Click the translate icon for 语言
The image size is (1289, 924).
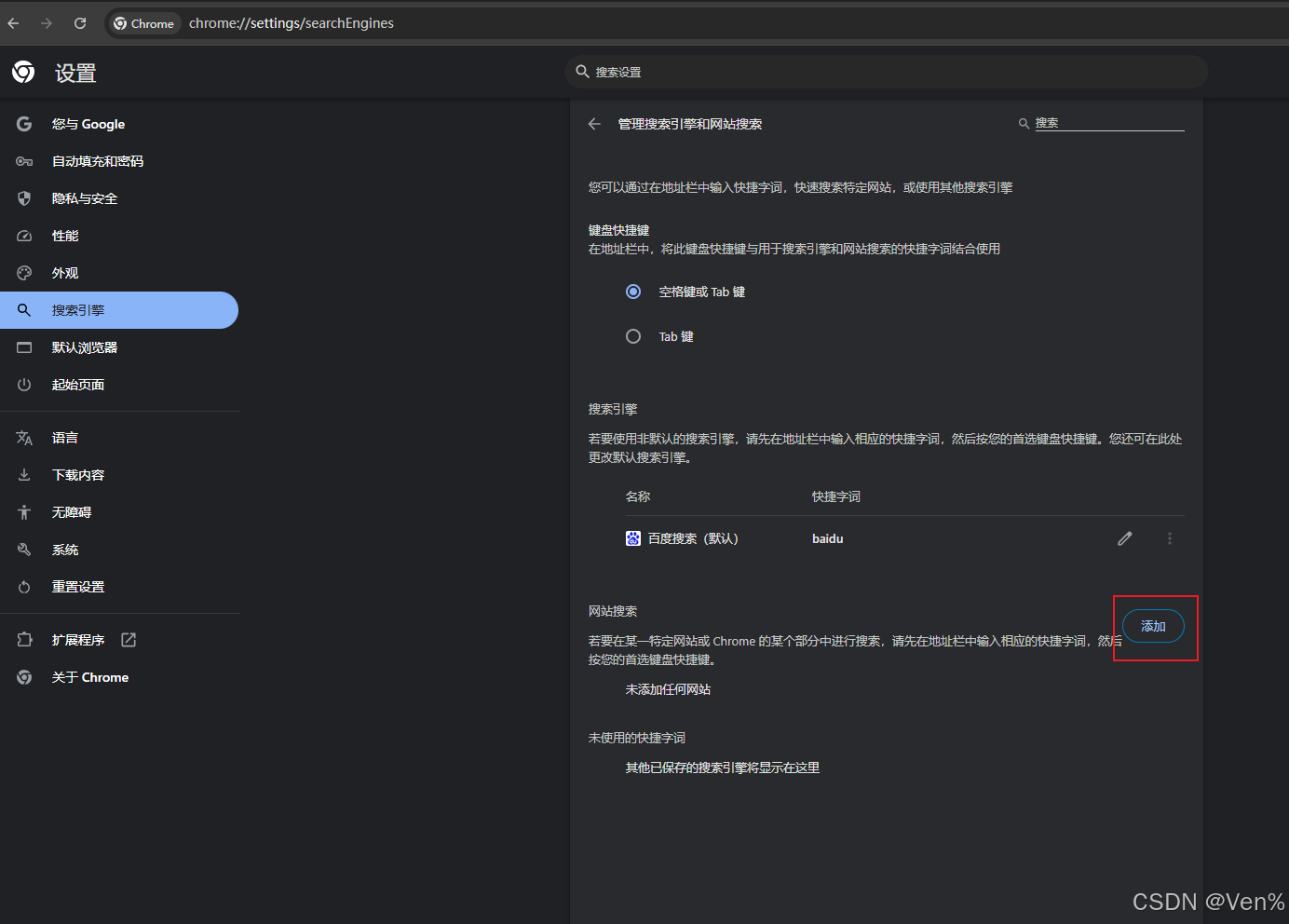pos(24,438)
